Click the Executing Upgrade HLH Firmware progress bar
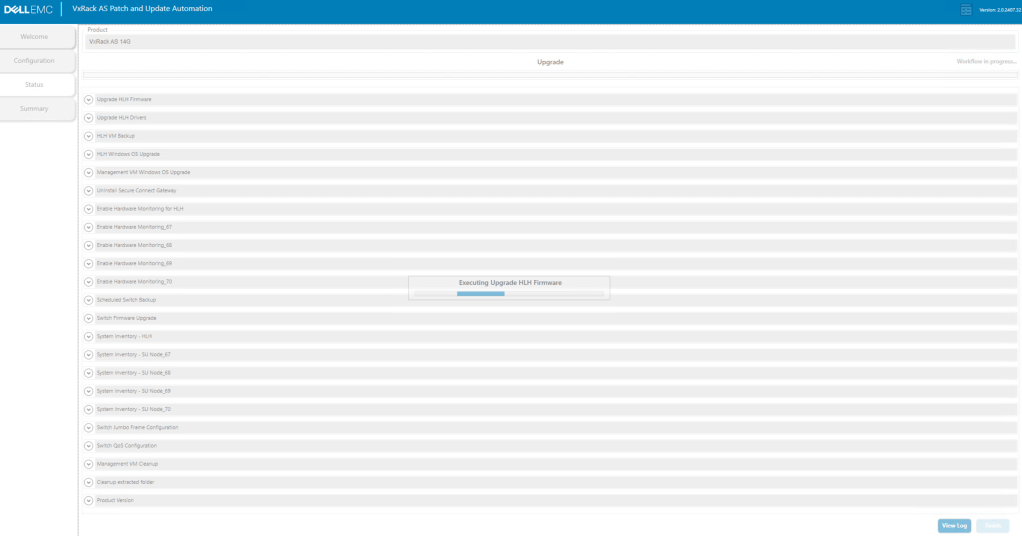This screenshot has height=536, width=1022. coord(509,294)
